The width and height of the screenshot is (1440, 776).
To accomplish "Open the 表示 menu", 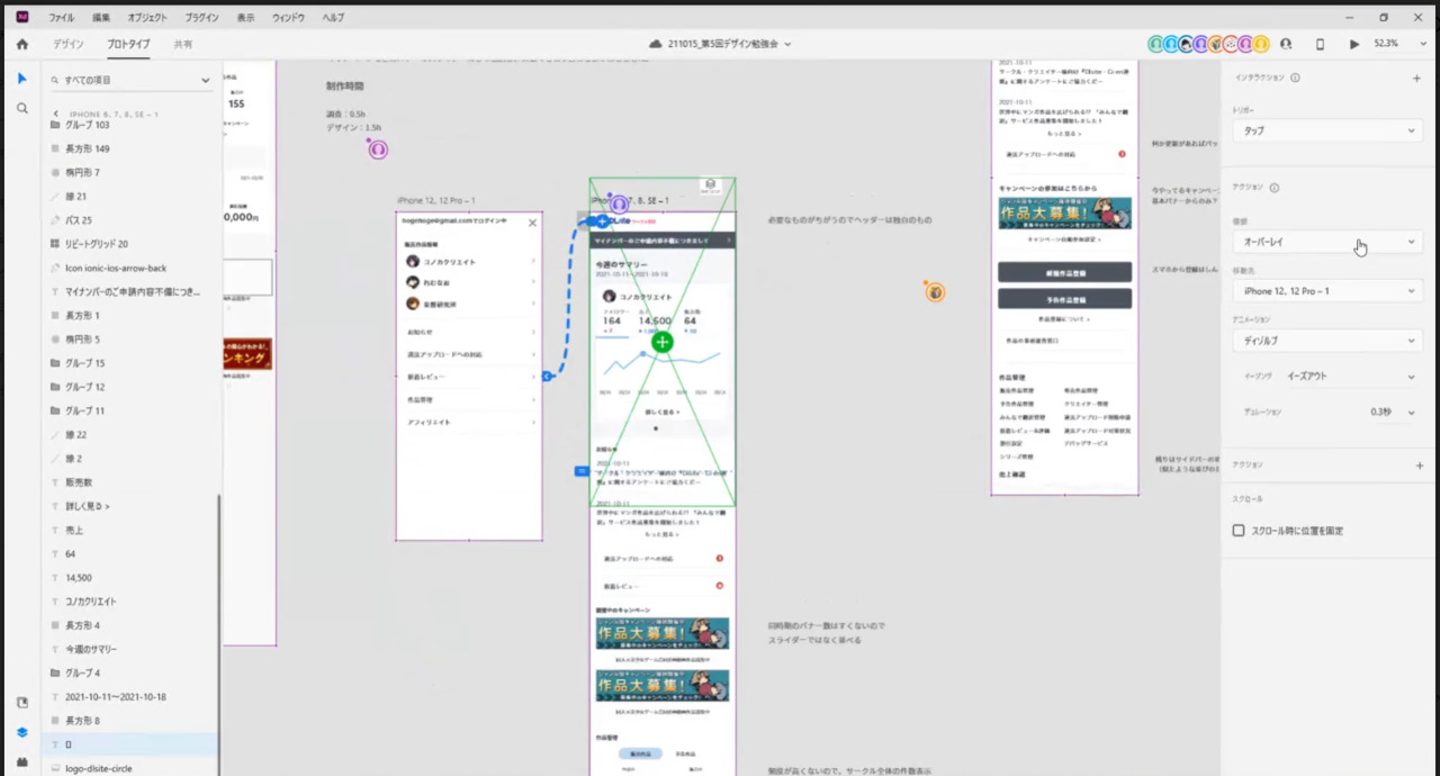I will click(245, 18).
